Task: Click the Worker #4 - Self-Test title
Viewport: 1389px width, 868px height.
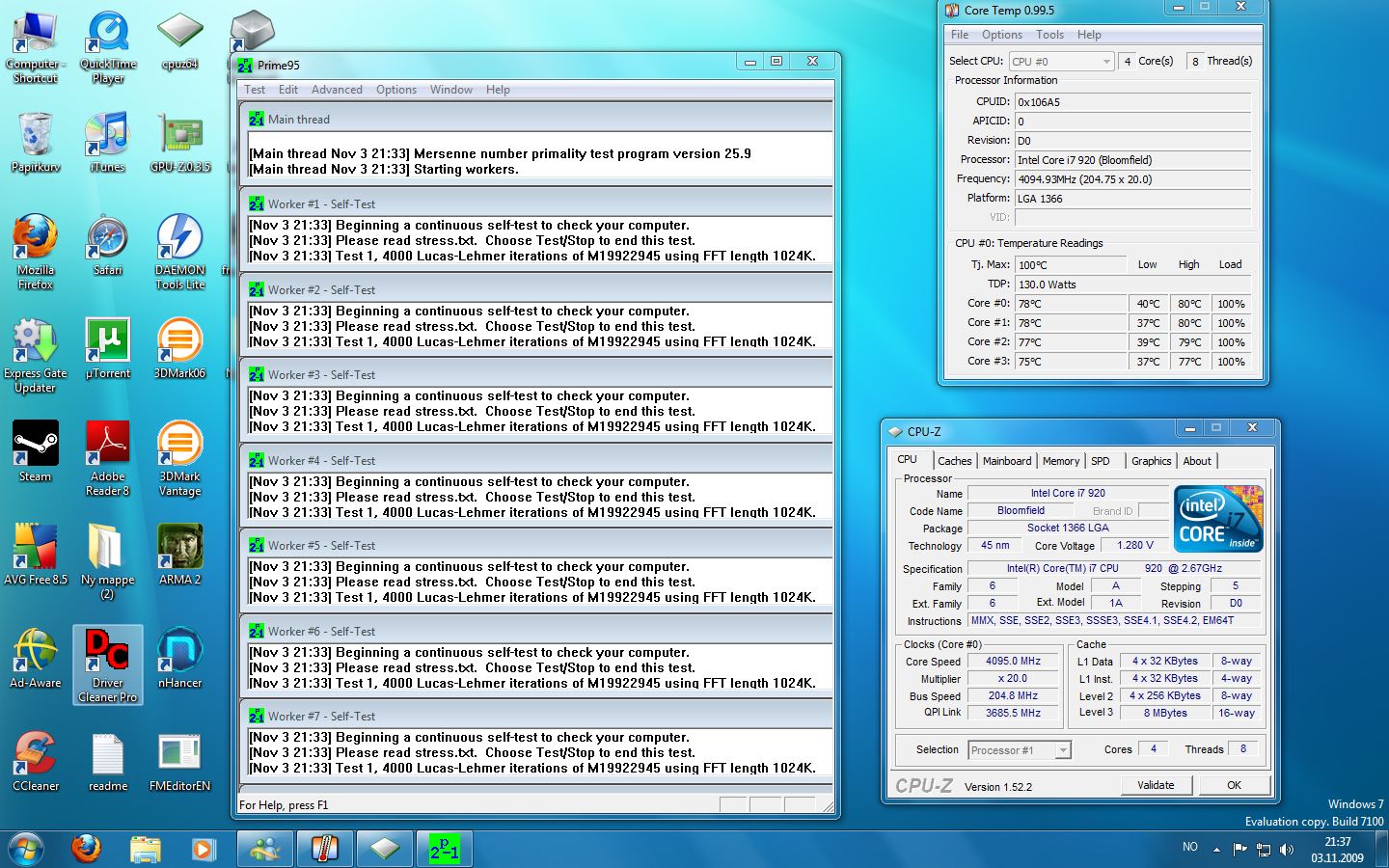Action: click(321, 461)
